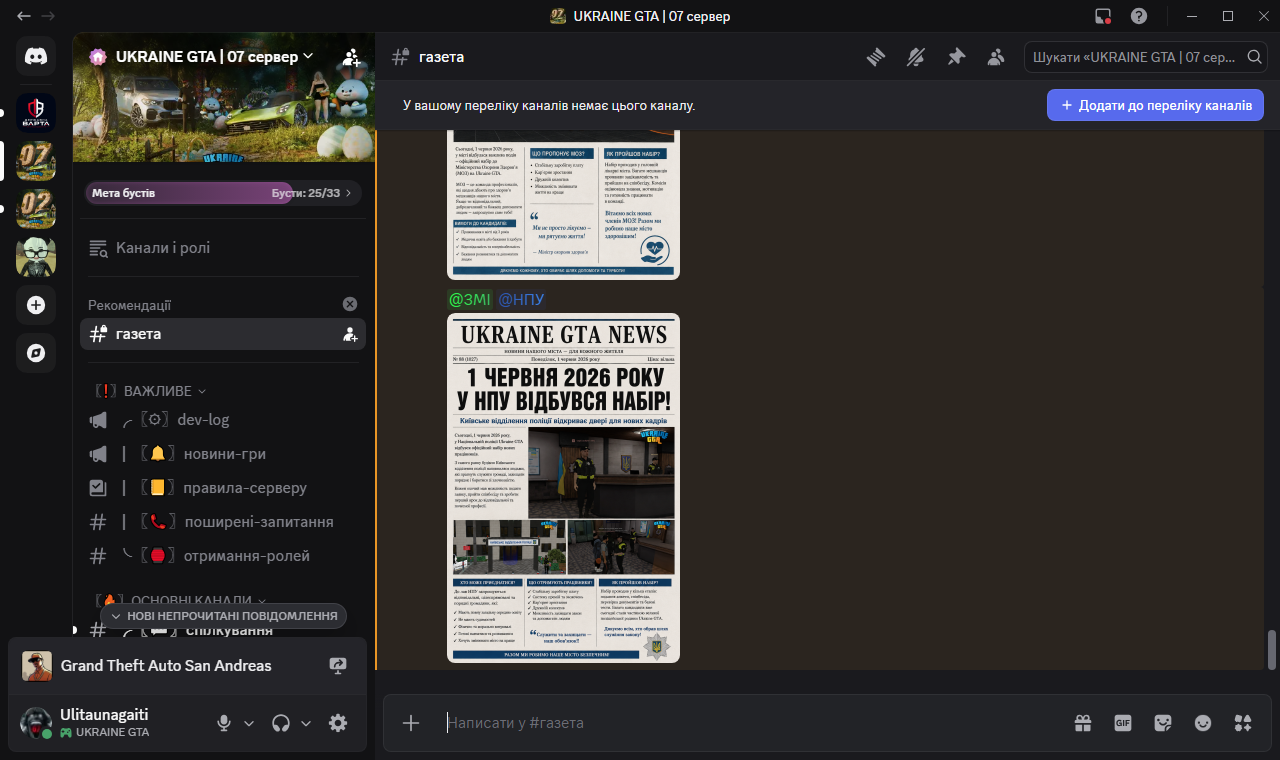Click the газета channel title in header

442,57
